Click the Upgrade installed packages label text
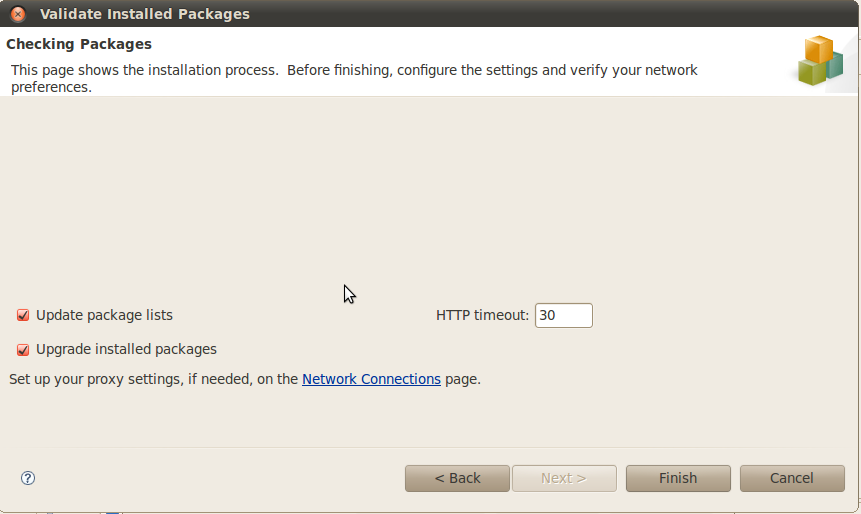 [126, 349]
